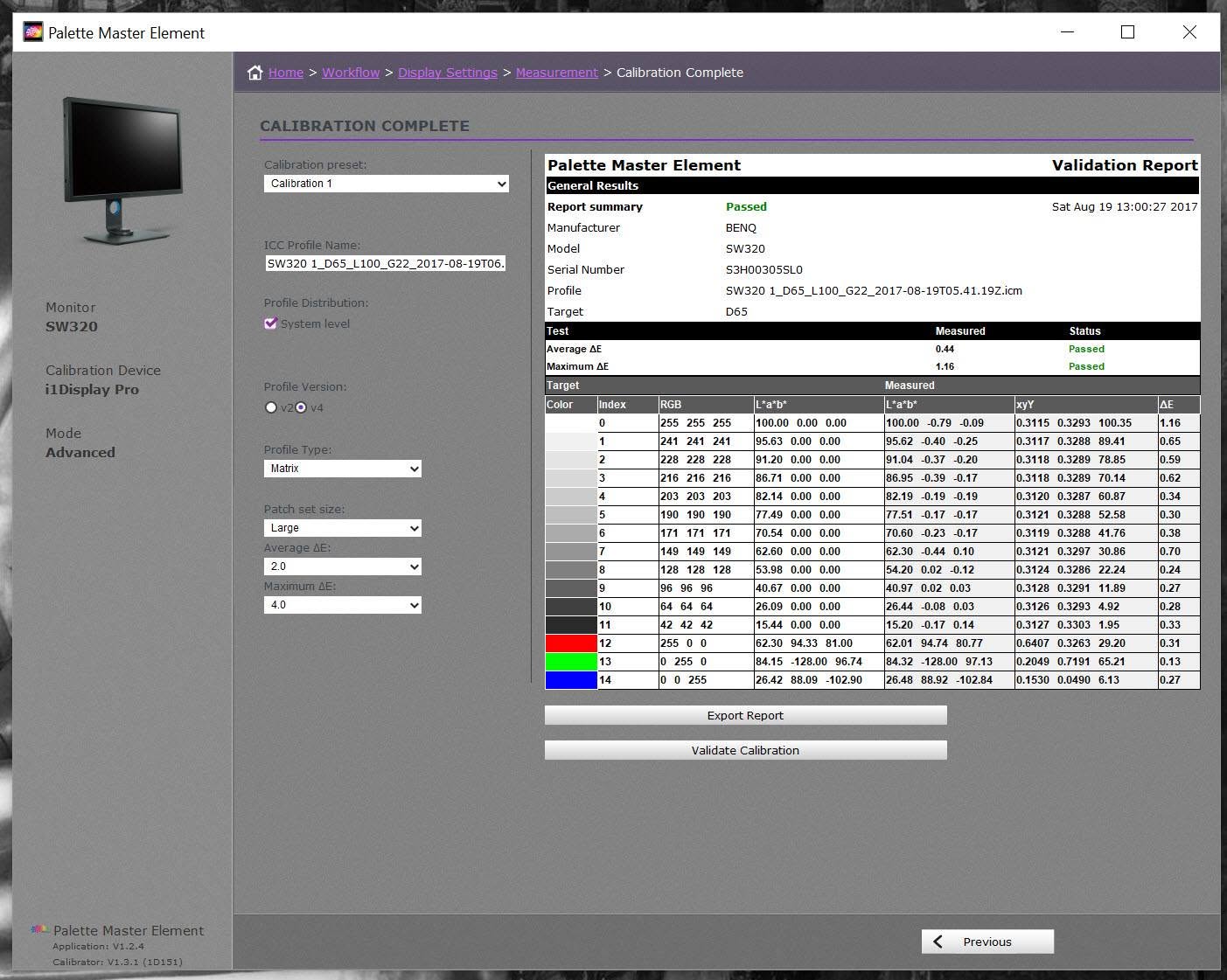Click the Average ΔE measured value 0.44
Viewport: 1227px width, 980px height.
(945, 349)
